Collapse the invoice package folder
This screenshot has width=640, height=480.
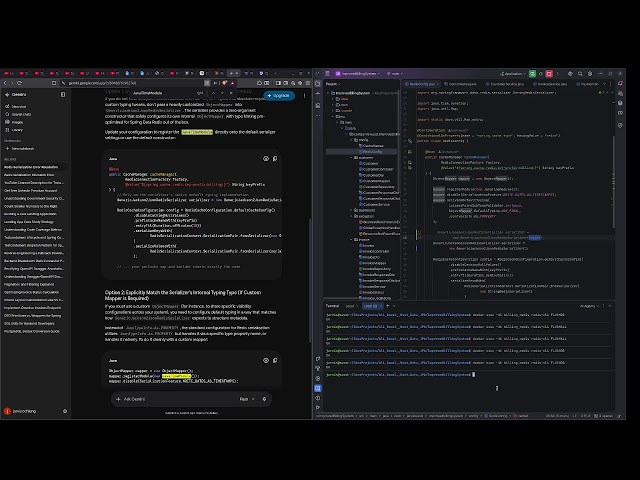pos(351,240)
